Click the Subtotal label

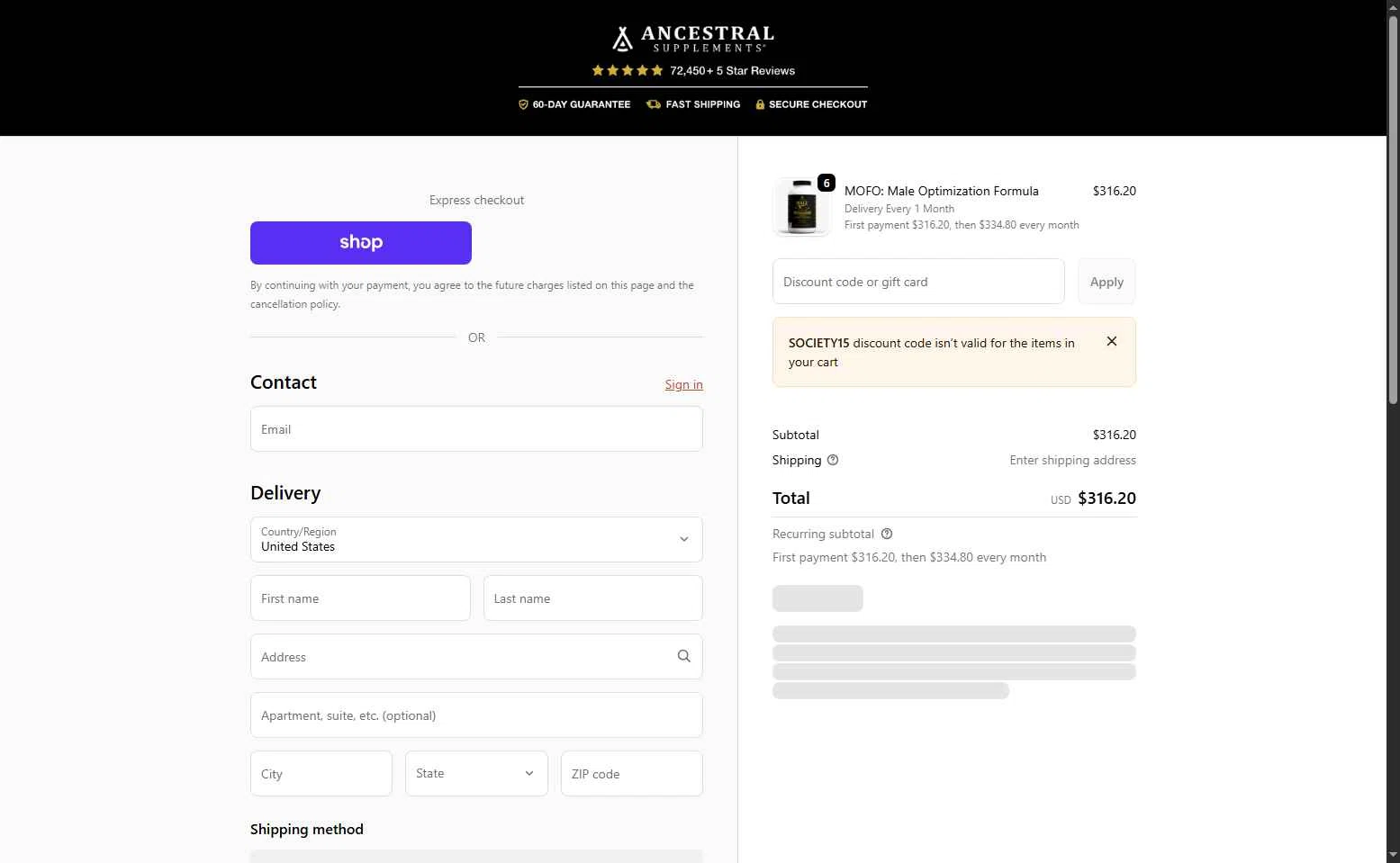(x=796, y=435)
